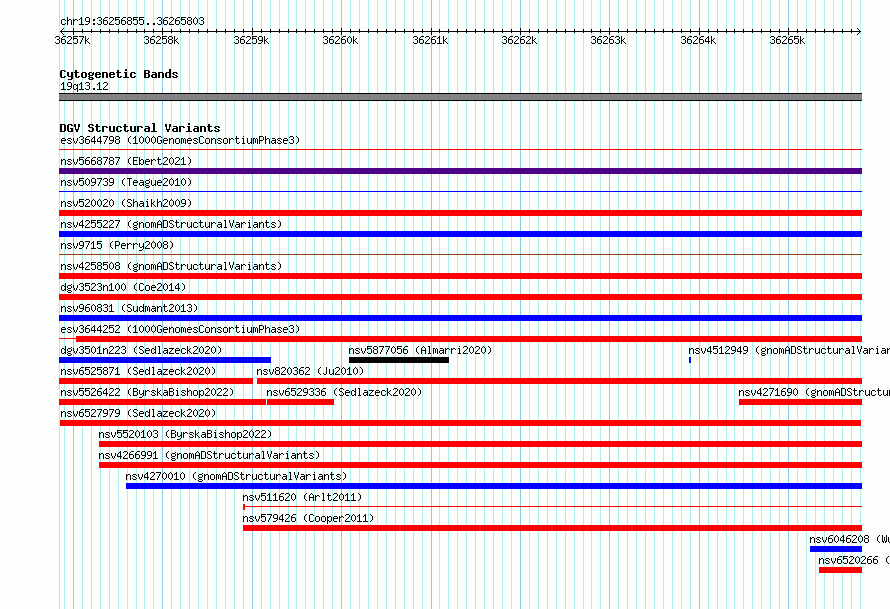Click dgv3523n100 (Coe2014) label
Image resolution: width=890 pixels, height=609 pixels.
pos(123,287)
